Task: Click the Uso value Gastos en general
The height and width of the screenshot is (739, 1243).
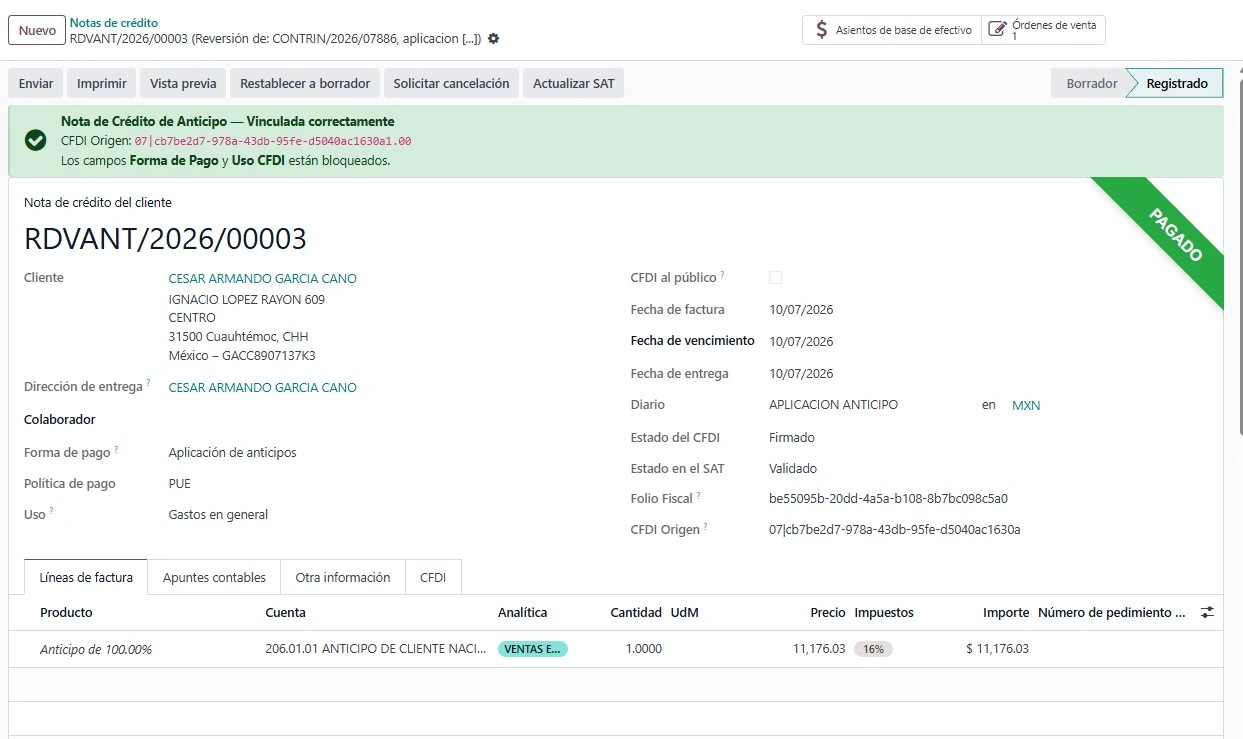Action: [218, 515]
